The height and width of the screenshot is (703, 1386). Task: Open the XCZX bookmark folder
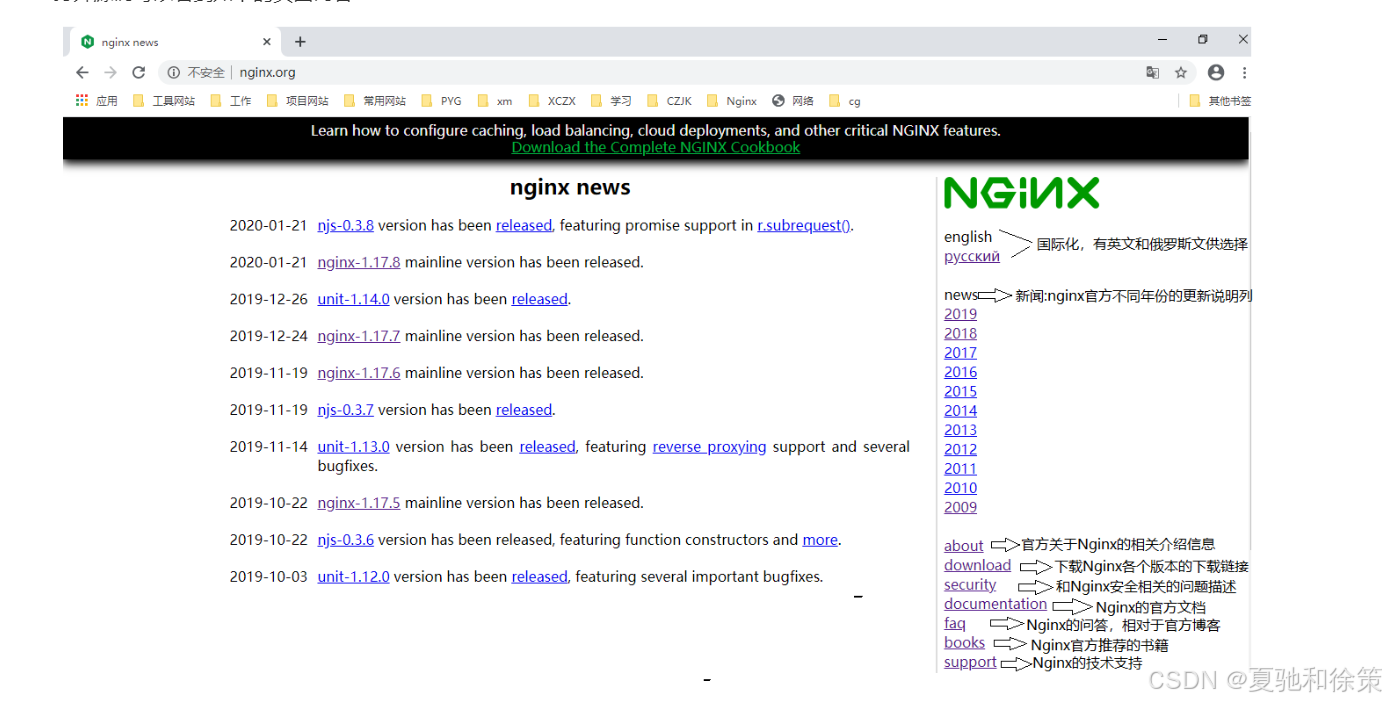[552, 101]
